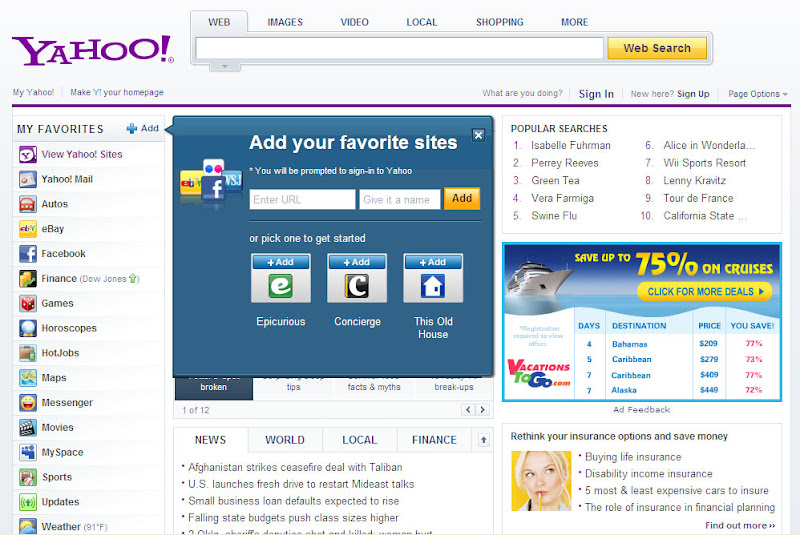Click the Concierge site icon
Viewport: 800px width, 535px height.
point(357,286)
